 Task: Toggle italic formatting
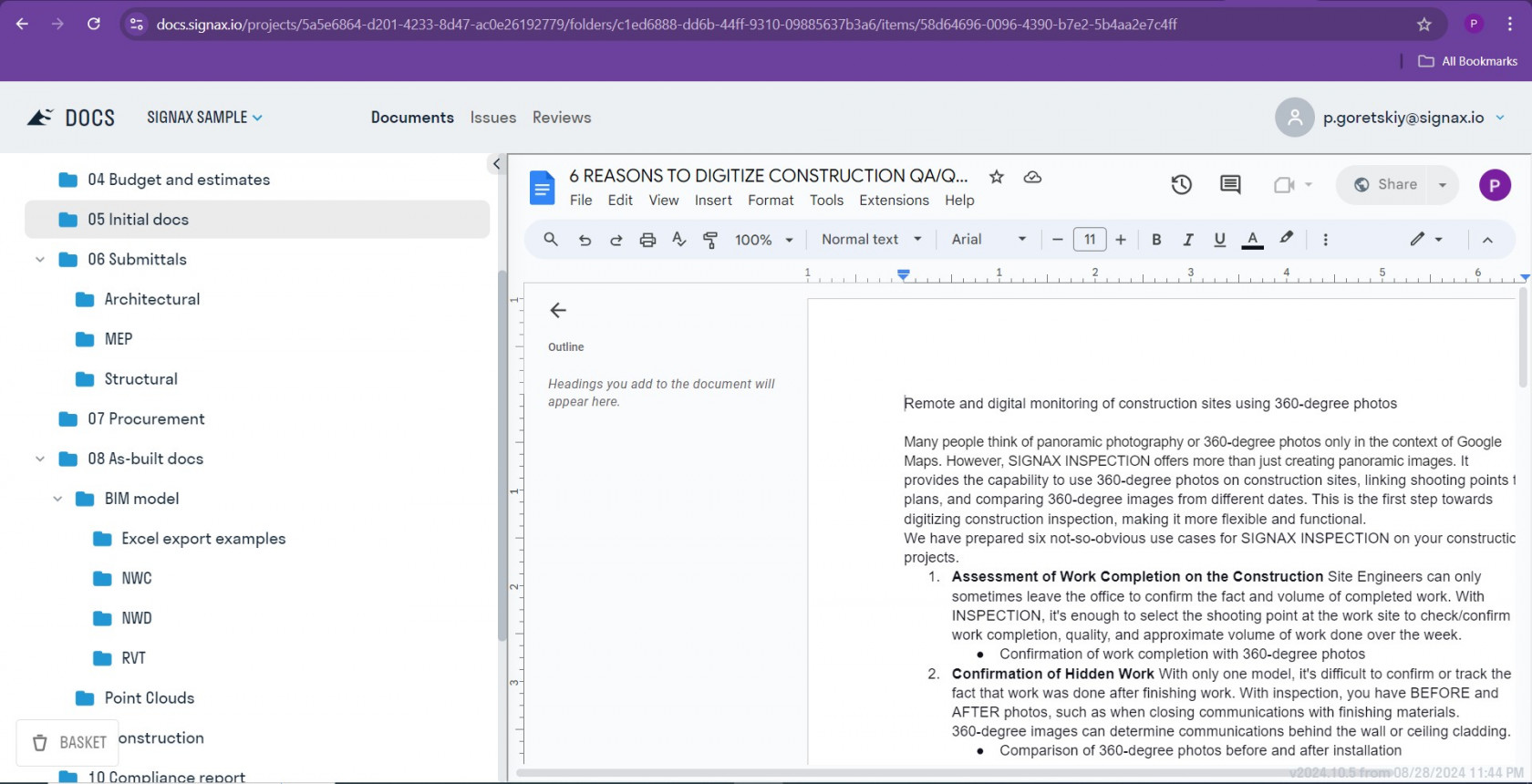pos(1188,240)
